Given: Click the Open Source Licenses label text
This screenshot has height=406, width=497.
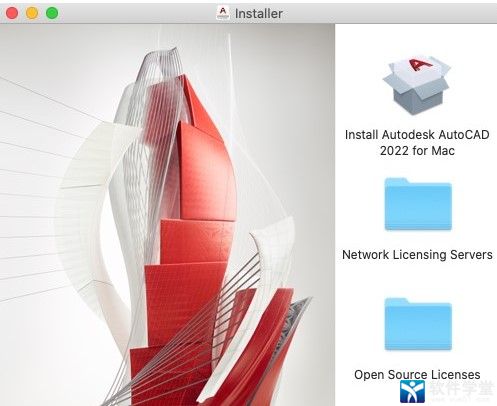Looking at the screenshot, I should pos(417,375).
